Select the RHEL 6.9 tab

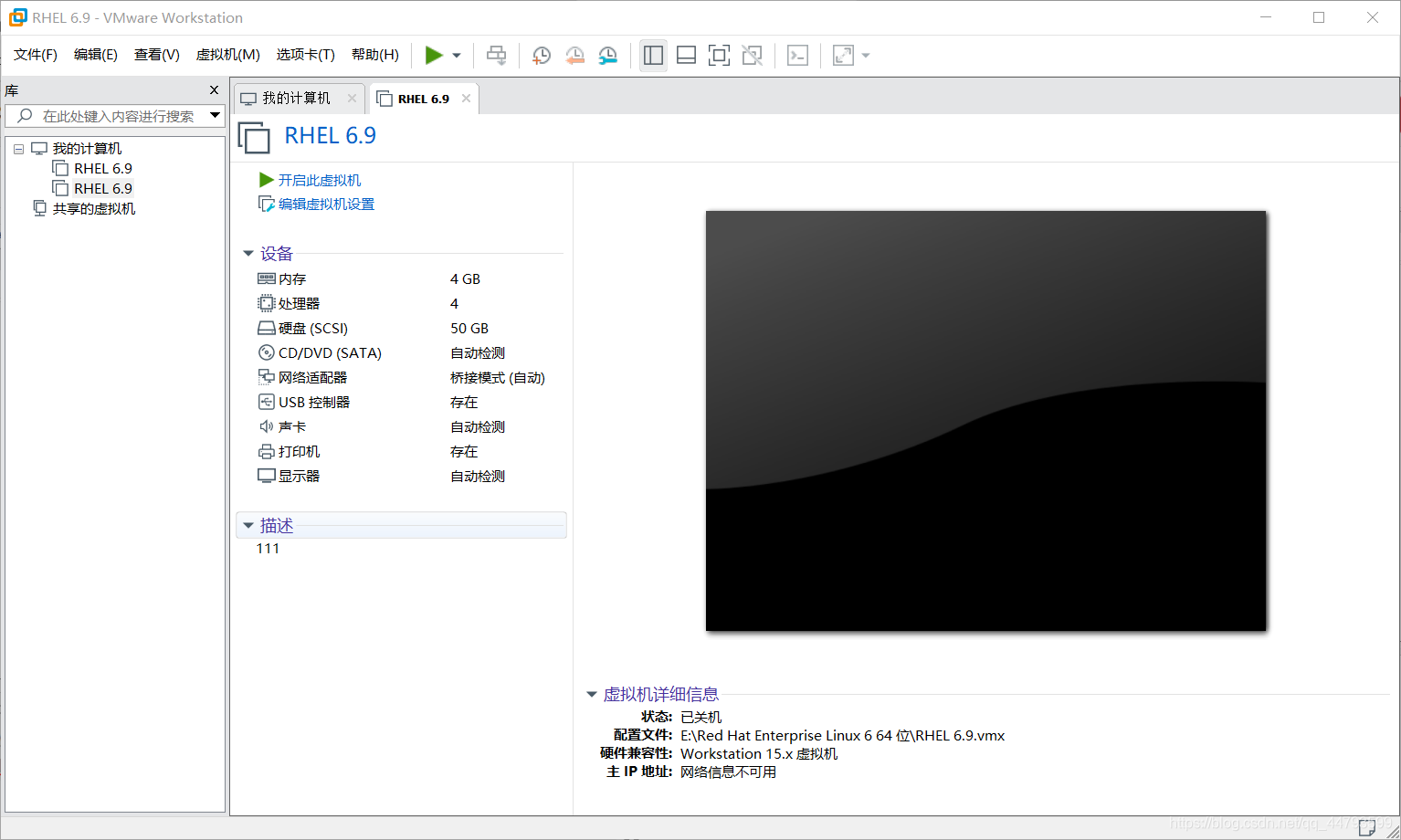[423, 99]
